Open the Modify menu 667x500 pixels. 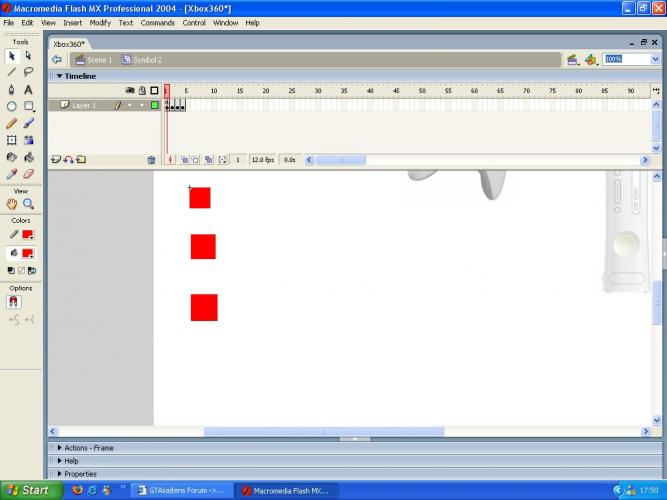pos(100,22)
